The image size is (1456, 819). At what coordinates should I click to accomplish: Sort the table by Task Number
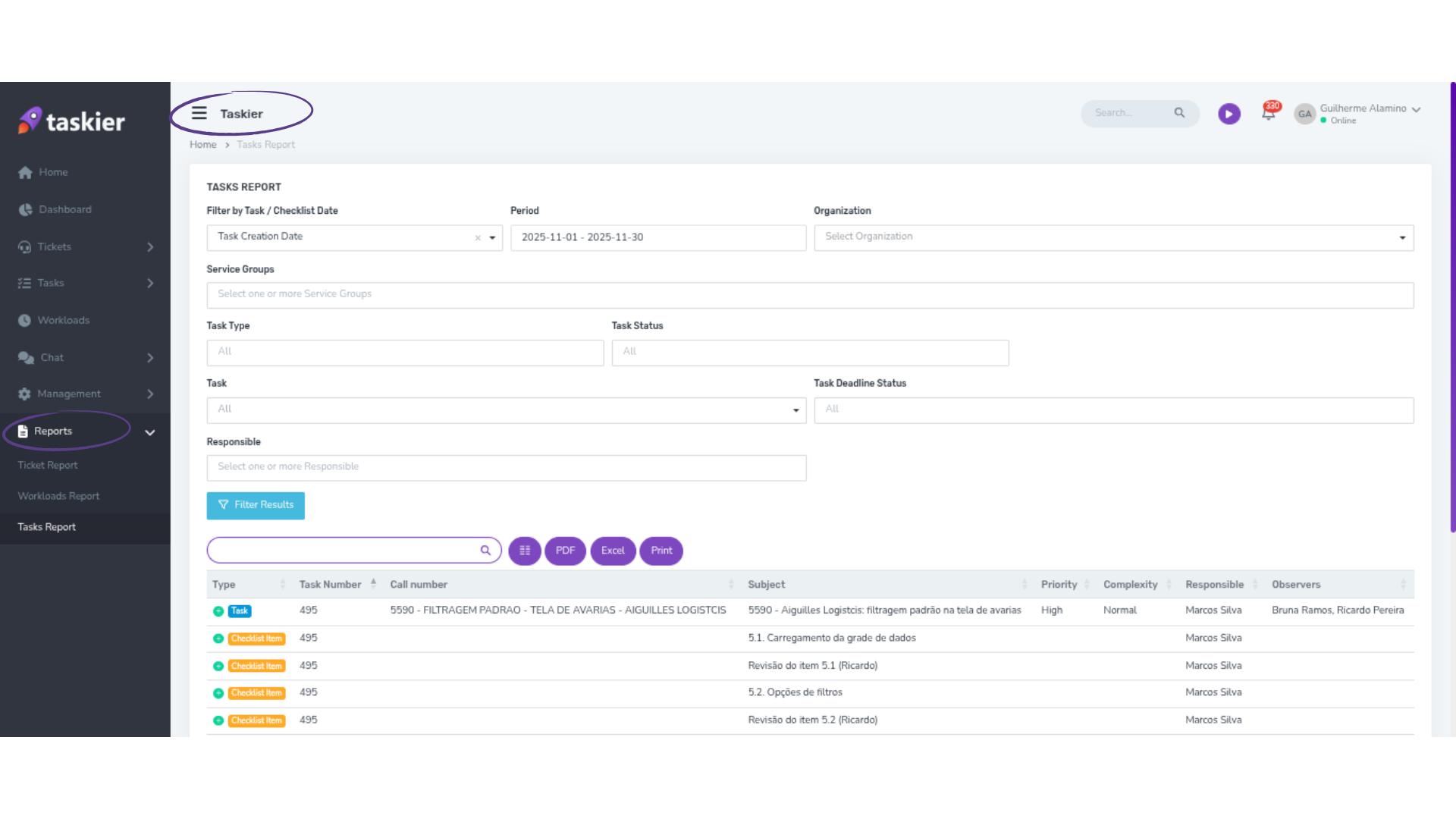pyautogui.click(x=330, y=585)
